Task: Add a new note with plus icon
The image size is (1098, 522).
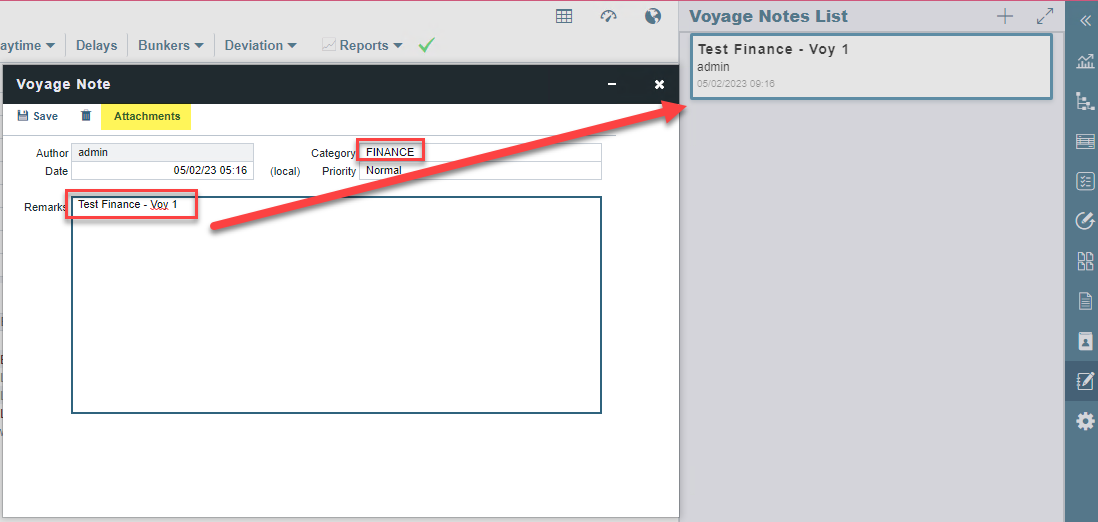Action: click(1005, 16)
